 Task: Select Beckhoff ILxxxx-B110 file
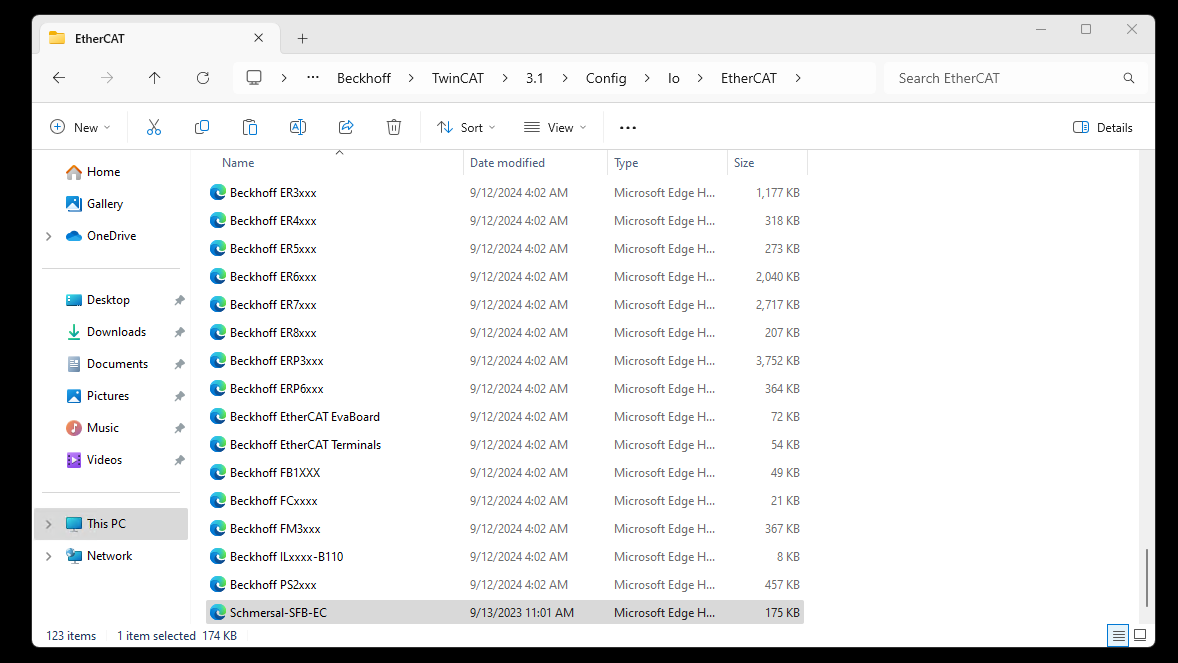click(505, 557)
